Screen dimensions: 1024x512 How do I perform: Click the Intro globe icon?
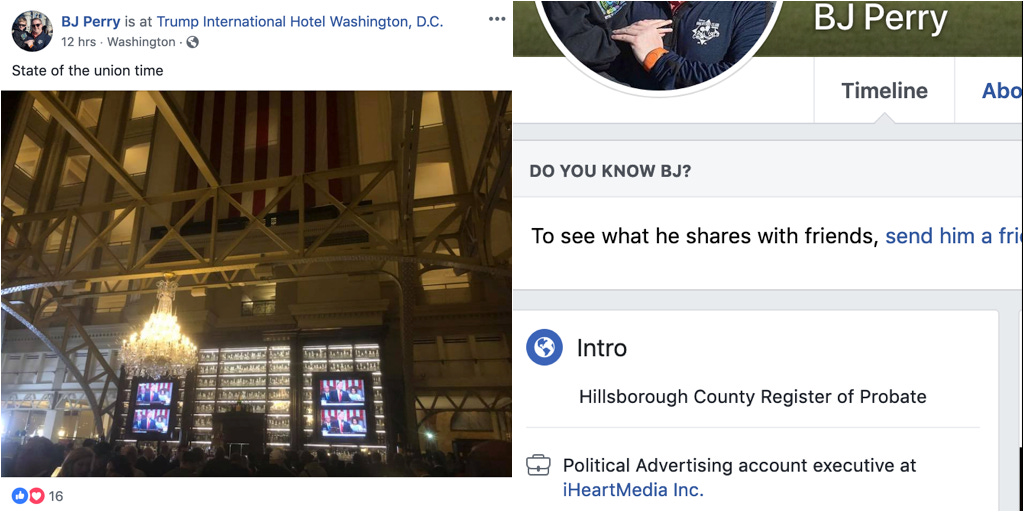[x=544, y=348]
